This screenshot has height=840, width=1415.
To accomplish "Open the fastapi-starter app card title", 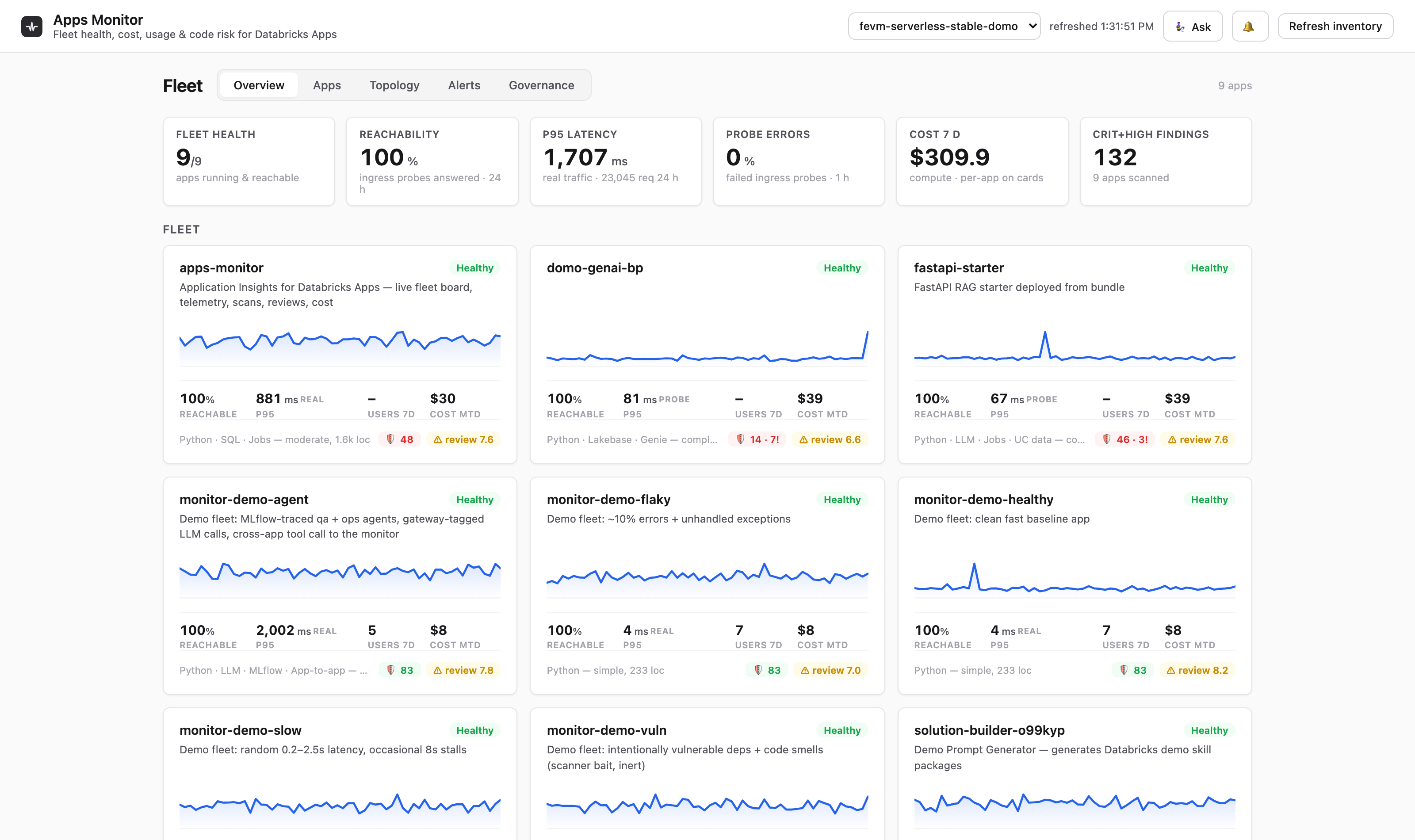I will pos(959,268).
